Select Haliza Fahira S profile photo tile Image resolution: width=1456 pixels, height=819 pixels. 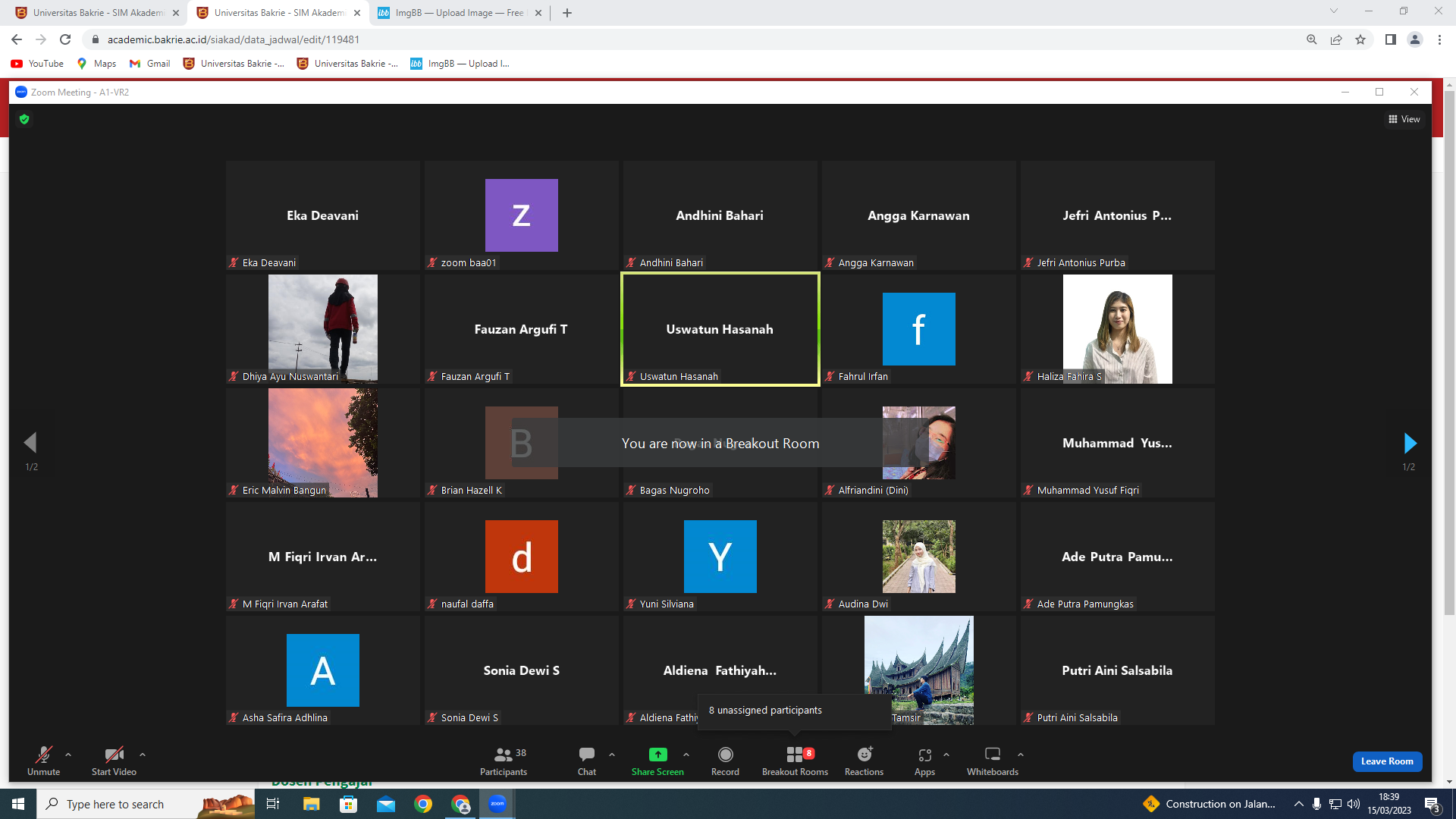pos(1118,329)
